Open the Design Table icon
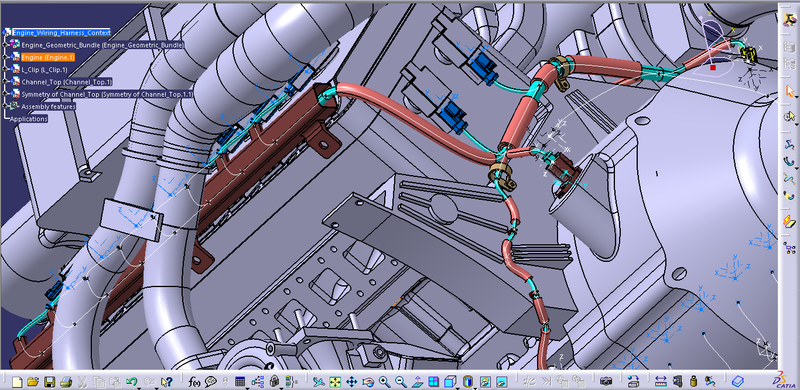Viewport: 800px width, 390px height. (x=240, y=381)
